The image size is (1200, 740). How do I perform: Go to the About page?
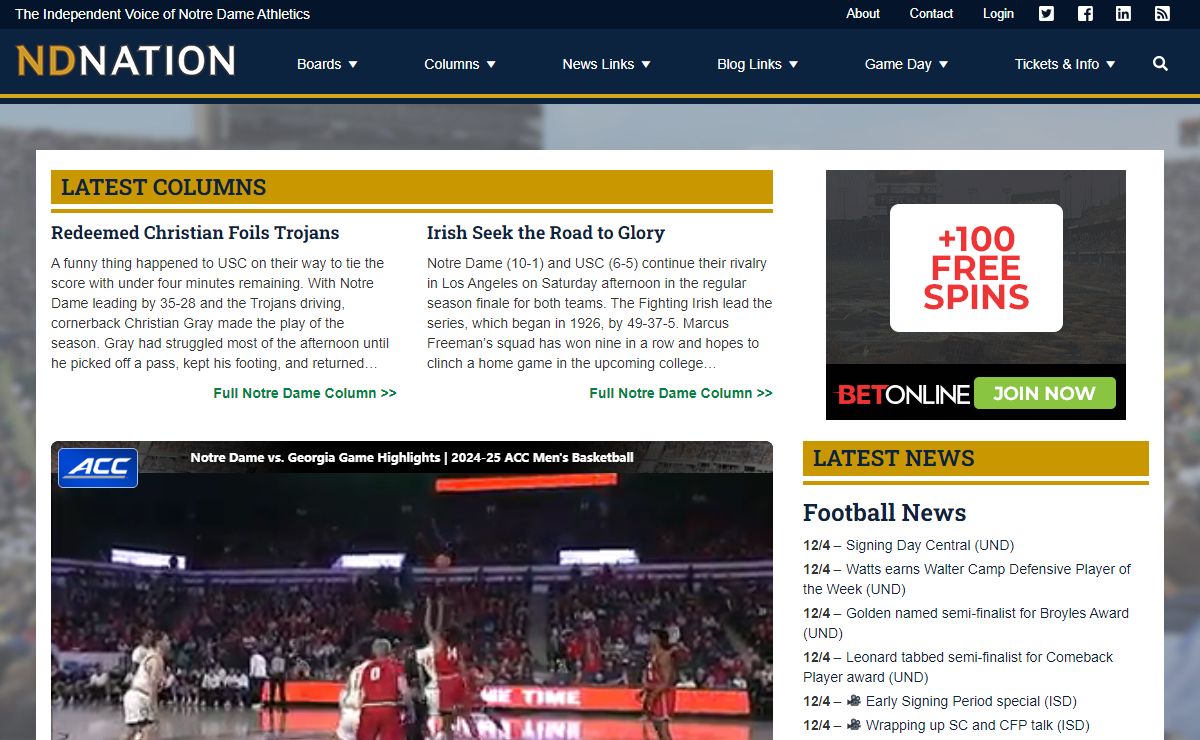click(x=862, y=14)
